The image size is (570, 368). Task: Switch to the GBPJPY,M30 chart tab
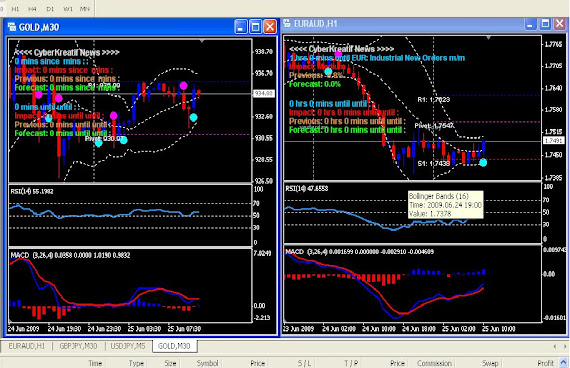point(78,346)
